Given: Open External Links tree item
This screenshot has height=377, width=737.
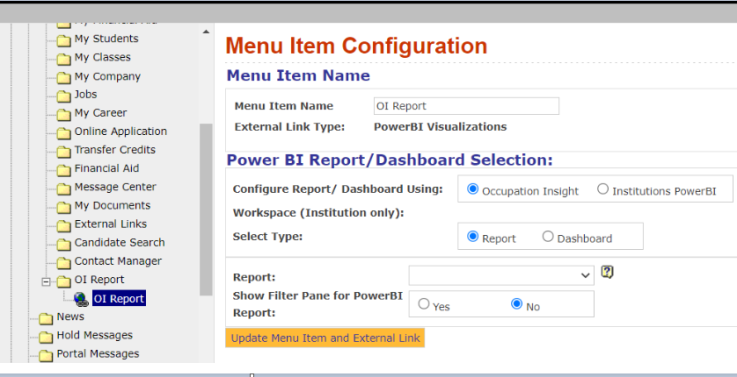Looking at the screenshot, I should [x=110, y=224].
